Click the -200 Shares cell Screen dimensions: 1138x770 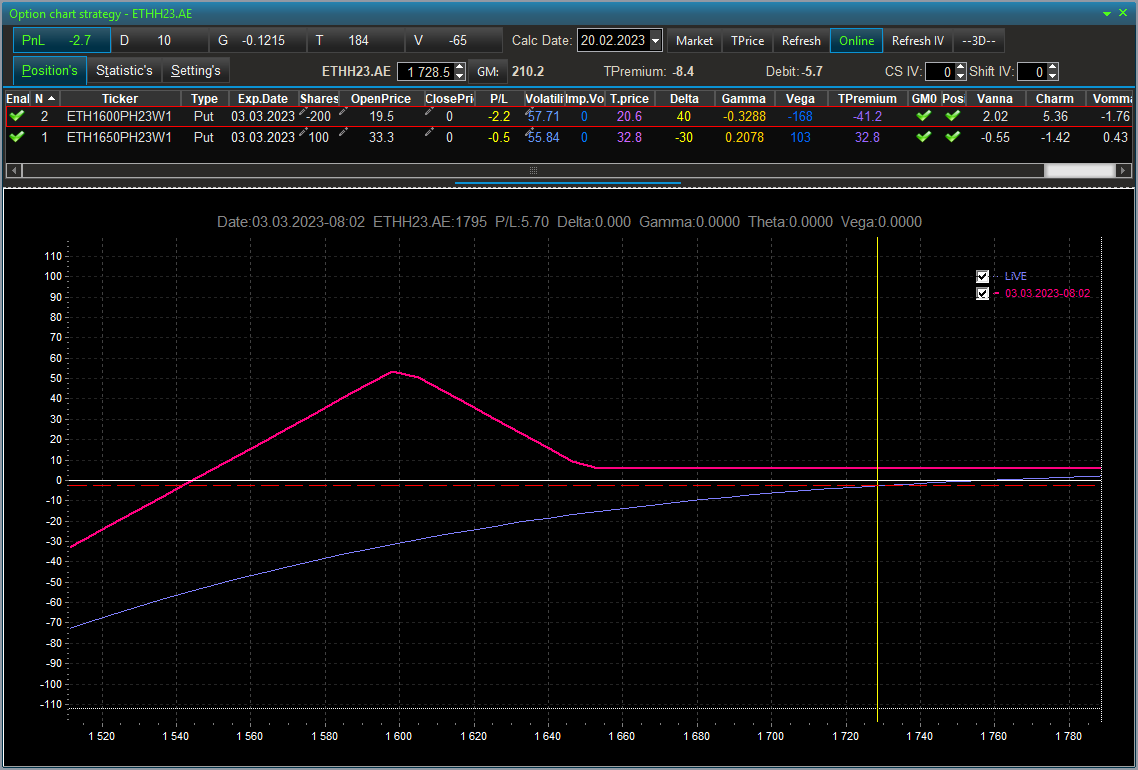point(318,116)
